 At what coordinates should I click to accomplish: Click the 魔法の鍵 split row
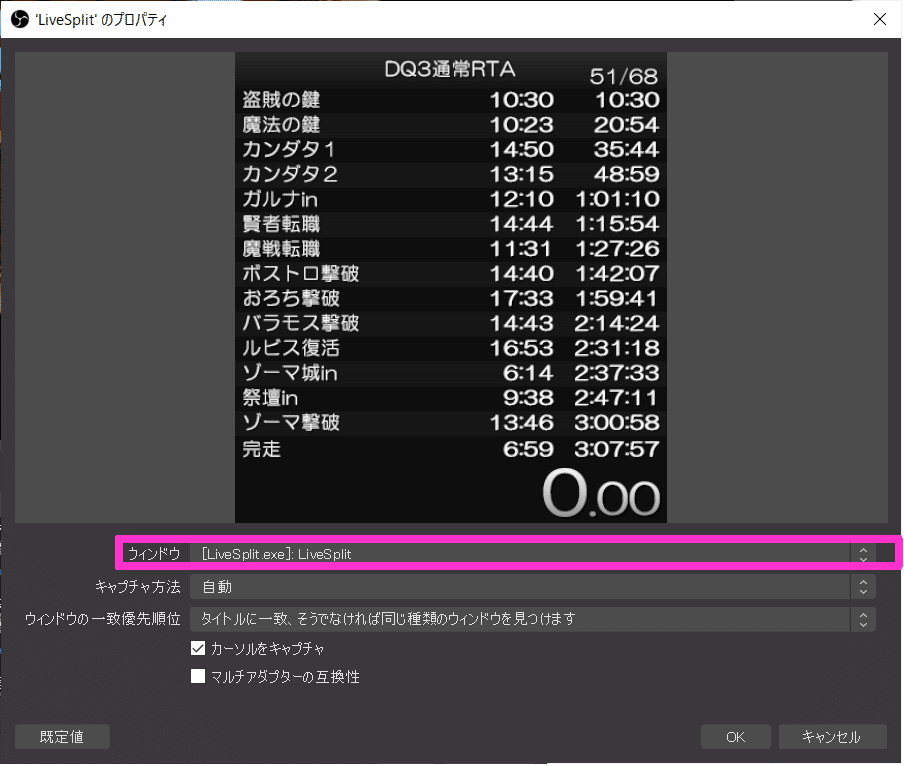(451, 124)
